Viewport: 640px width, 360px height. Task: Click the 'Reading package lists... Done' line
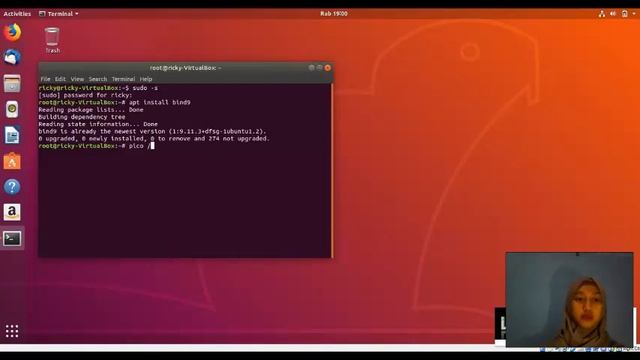point(91,110)
